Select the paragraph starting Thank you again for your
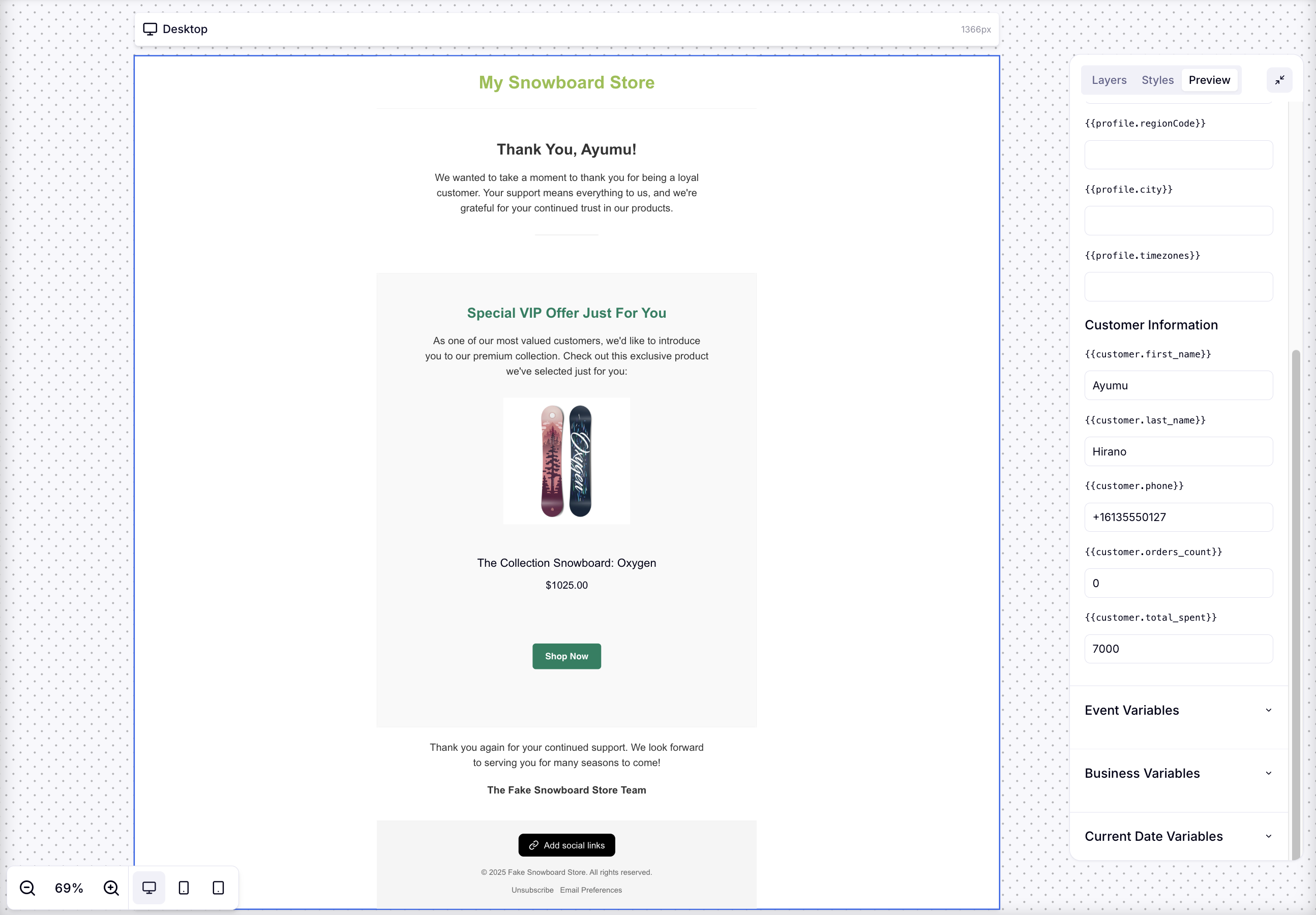 pos(566,755)
